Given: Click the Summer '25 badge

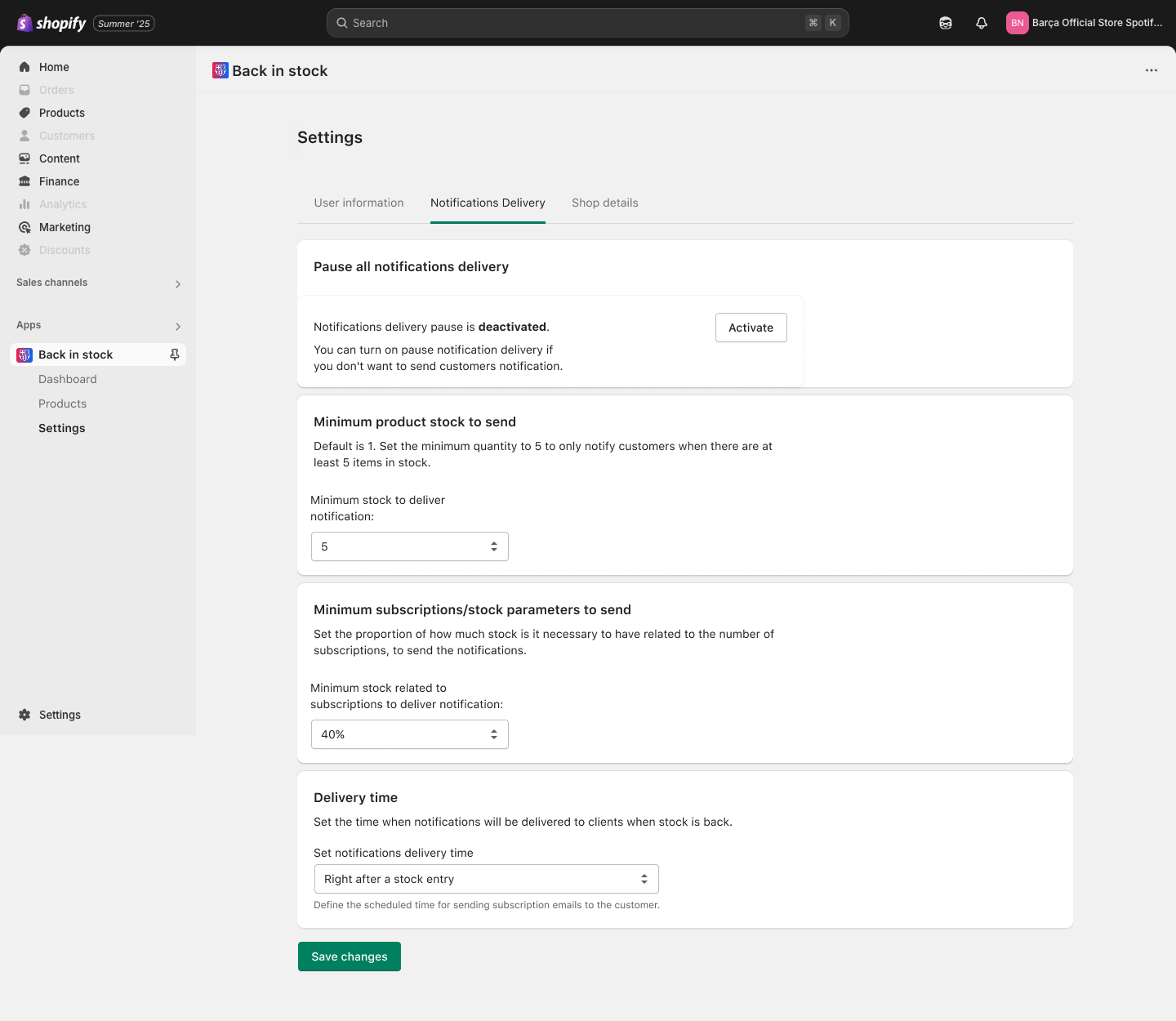Looking at the screenshot, I should (x=124, y=24).
